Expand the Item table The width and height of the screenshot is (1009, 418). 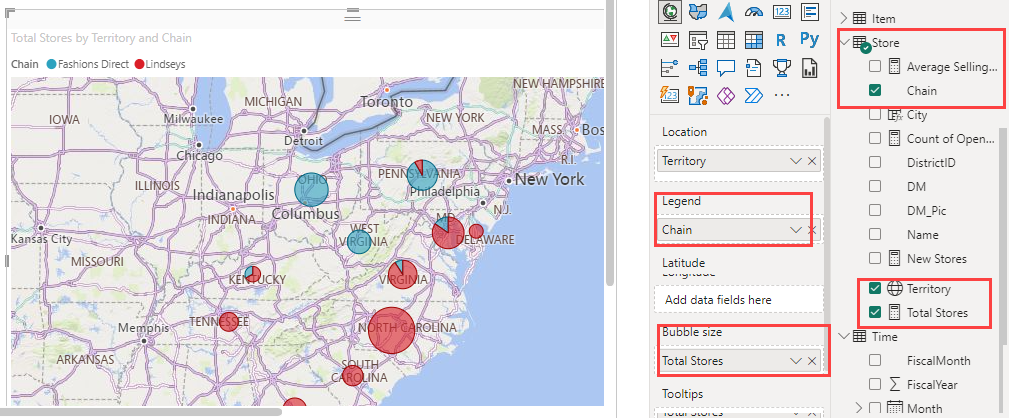pos(845,18)
